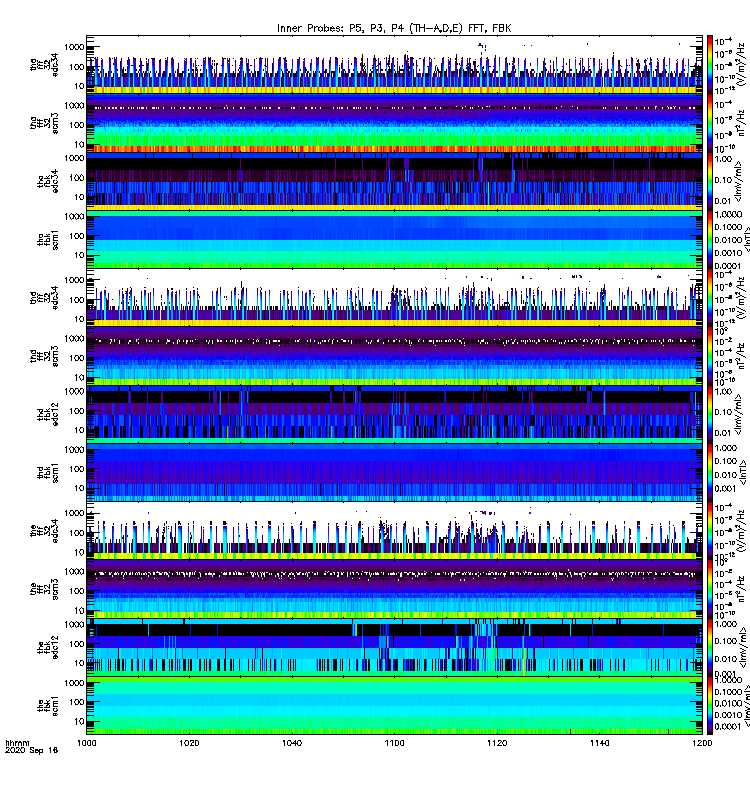Screen dimensions: 750x800
Task: Open the tha fff scm3 spectrogram panel
Action: click(x=394, y=123)
